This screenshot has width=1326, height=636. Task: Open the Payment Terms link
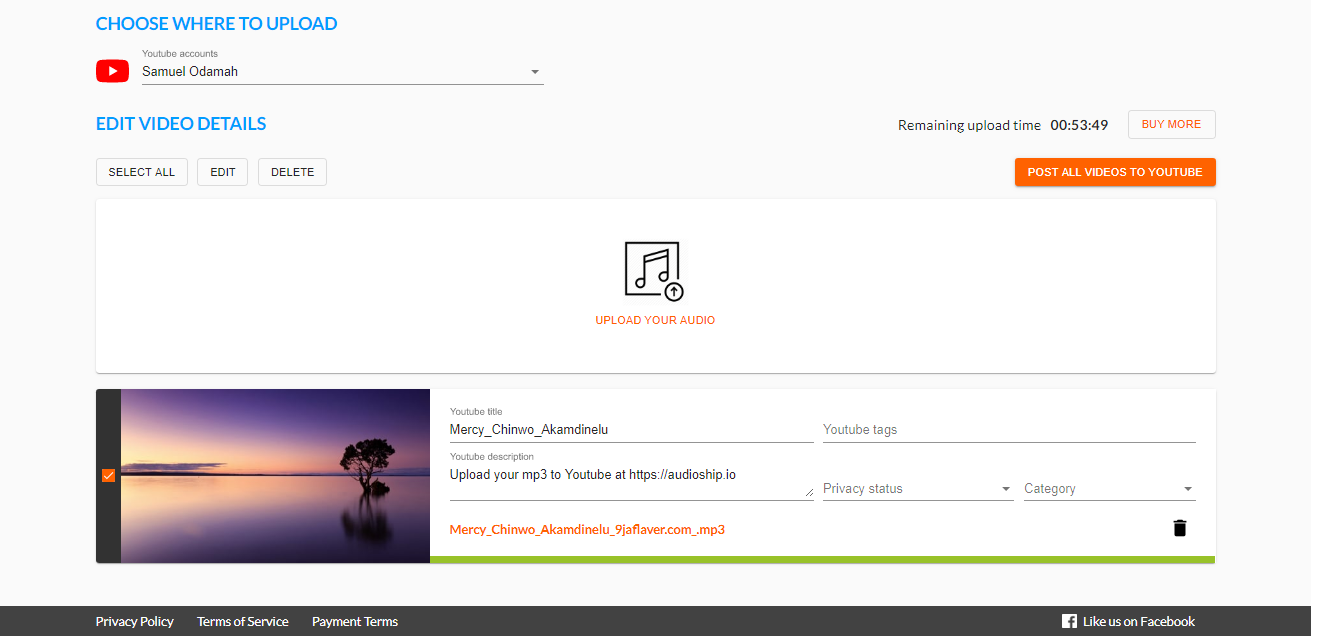(355, 621)
